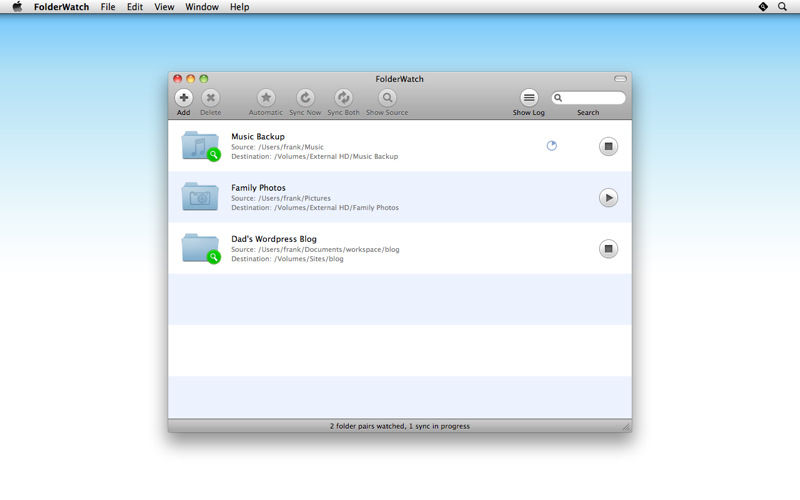Click Destination: /Volumes/External HD/Music Backup text
The height and width of the screenshot is (500, 800).
tap(314, 156)
